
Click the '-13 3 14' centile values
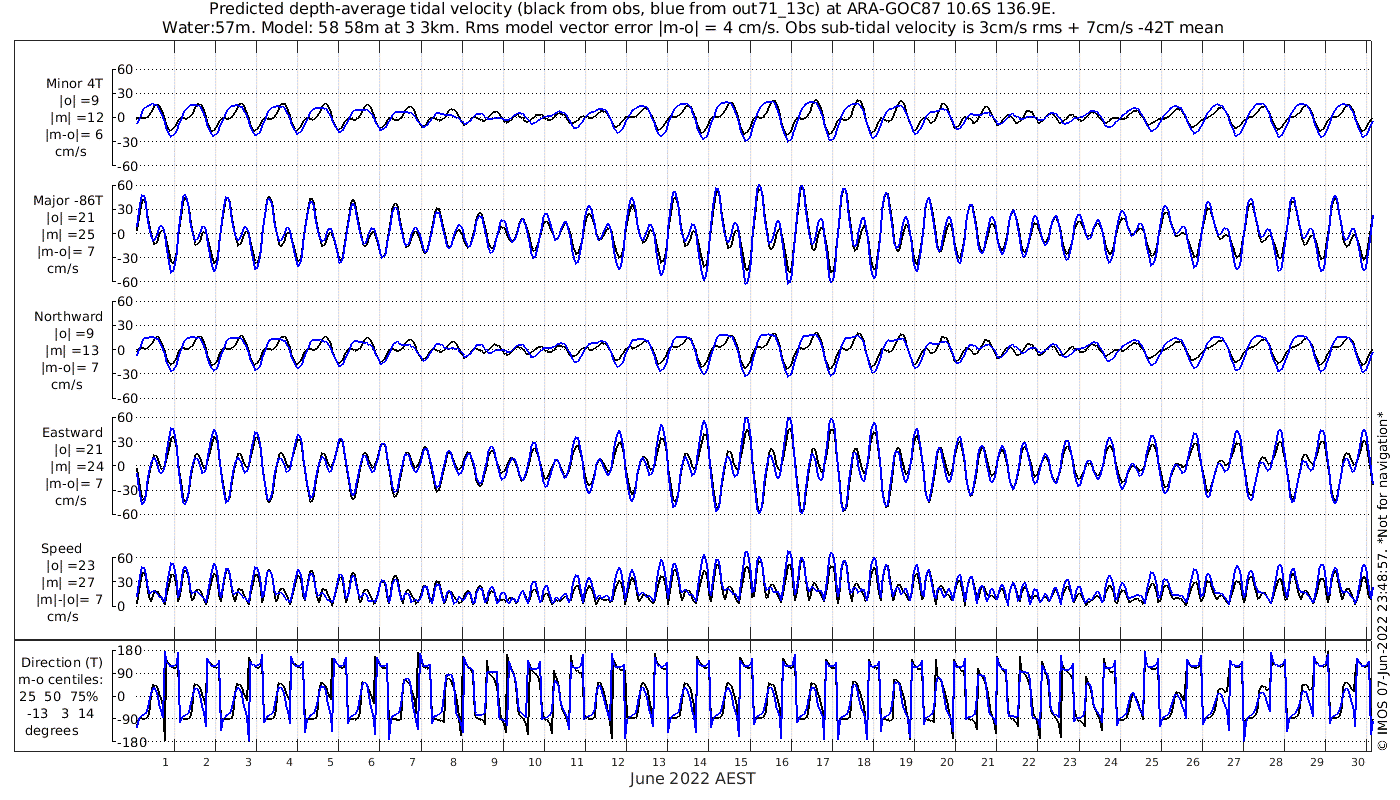(x=62, y=713)
